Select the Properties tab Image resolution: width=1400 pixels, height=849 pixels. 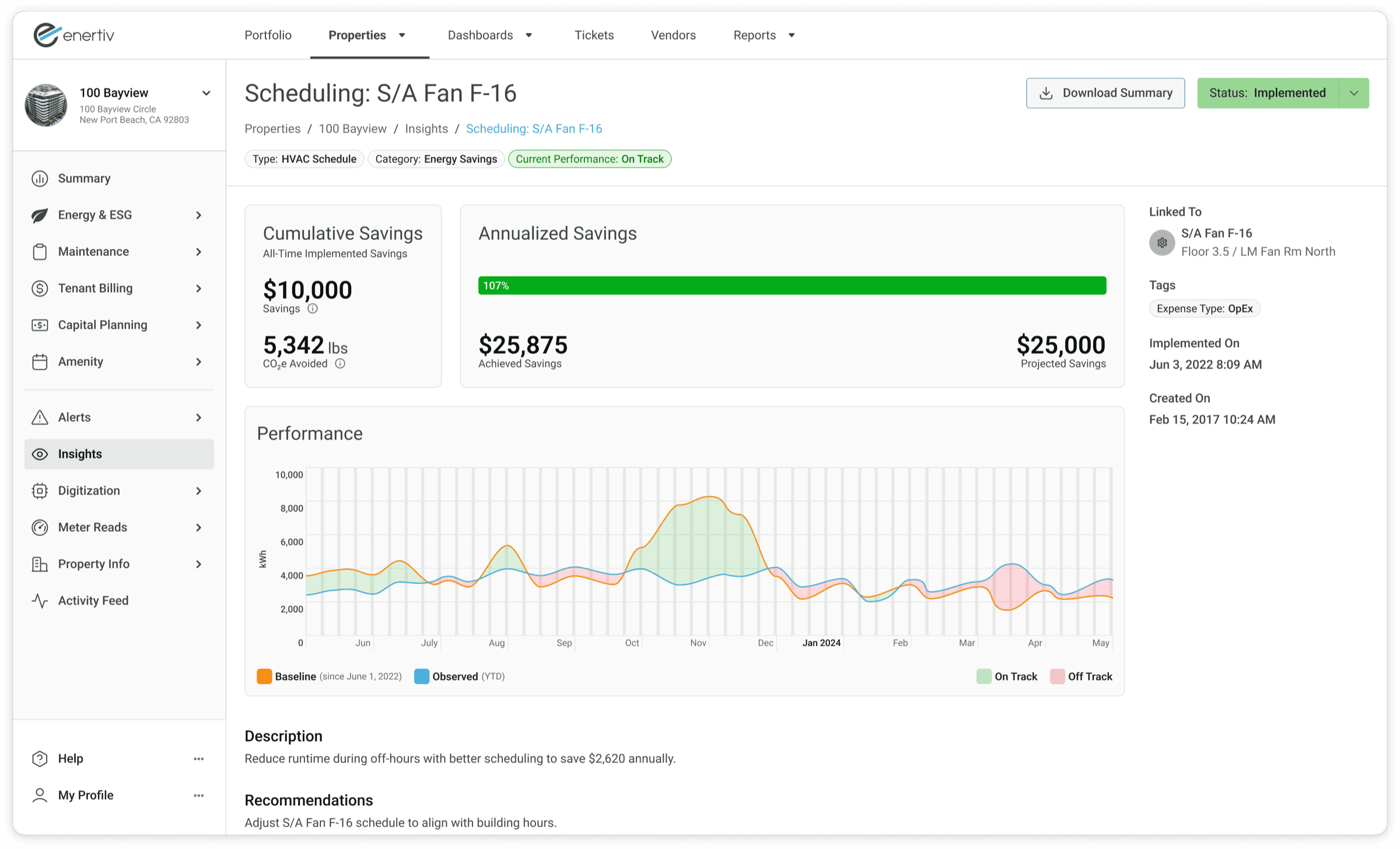[x=358, y=35]
